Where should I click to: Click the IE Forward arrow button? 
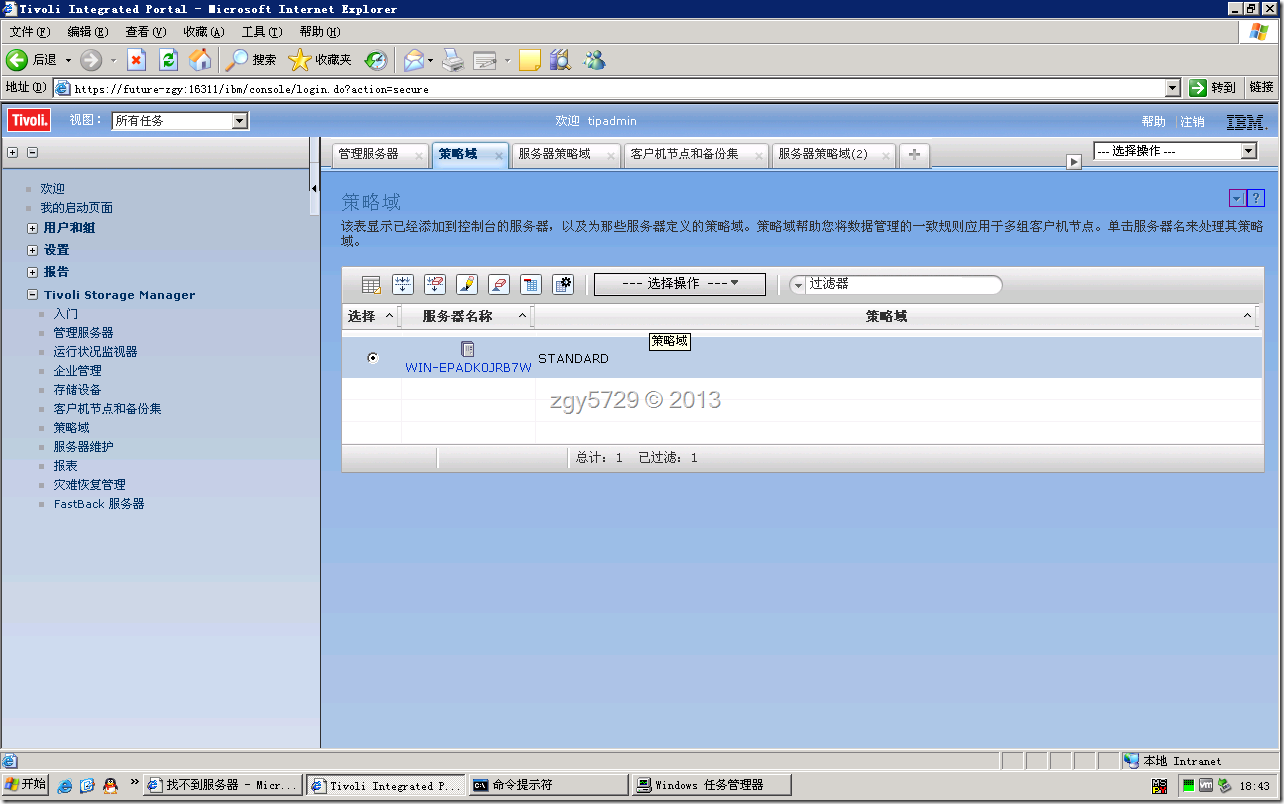[91, 60]
